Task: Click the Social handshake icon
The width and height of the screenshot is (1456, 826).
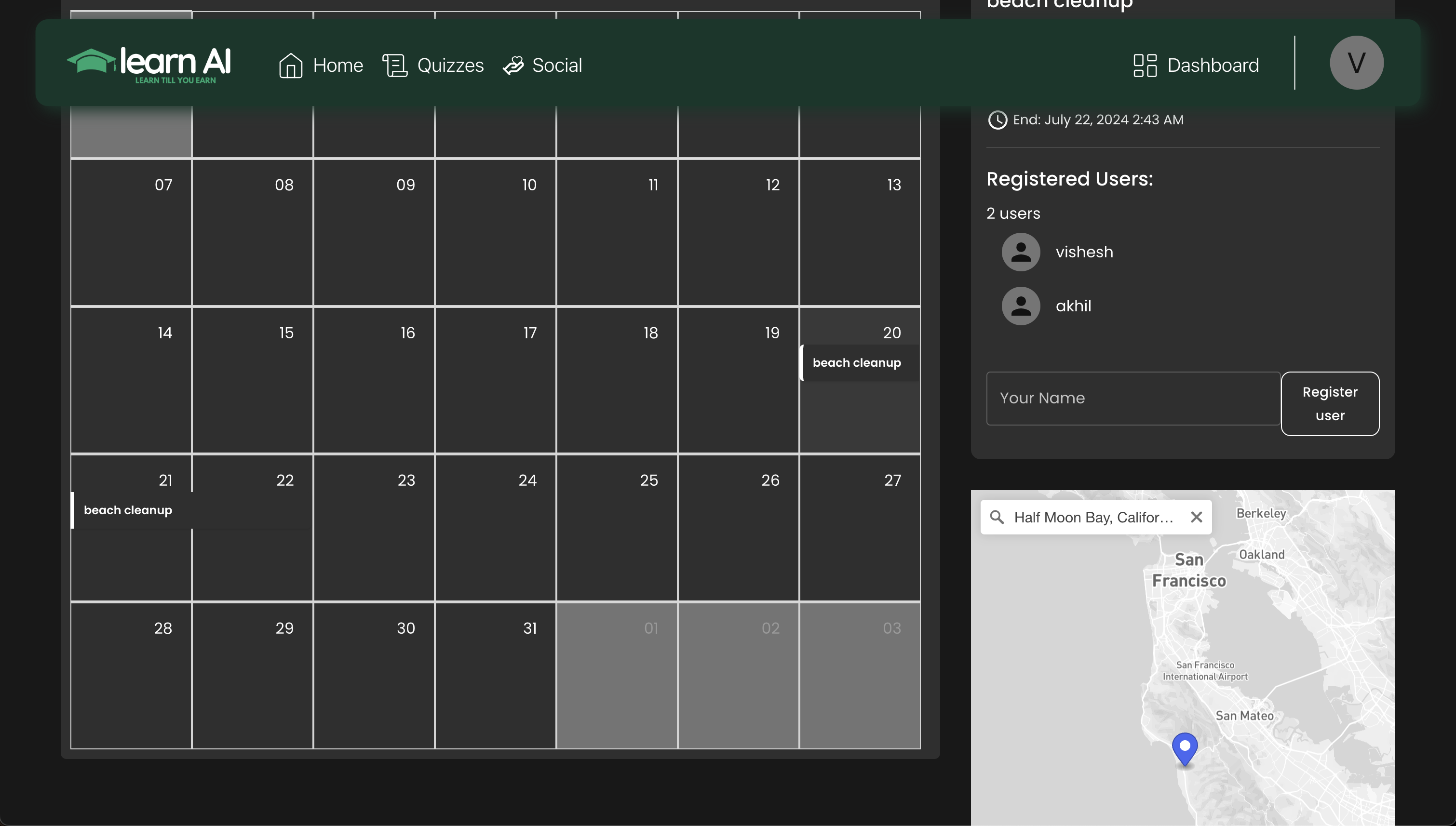Action: click(x=513, y=65)
